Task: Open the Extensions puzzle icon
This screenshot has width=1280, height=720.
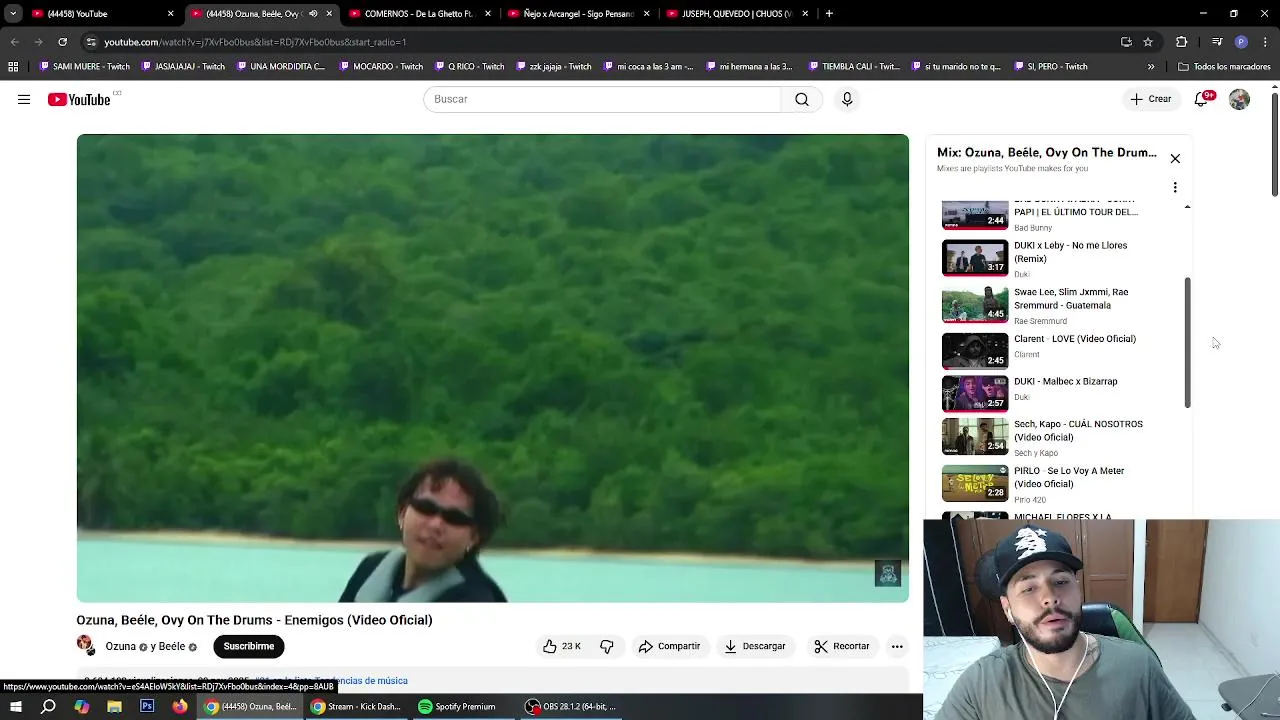Action: [x=1181, y=42]
